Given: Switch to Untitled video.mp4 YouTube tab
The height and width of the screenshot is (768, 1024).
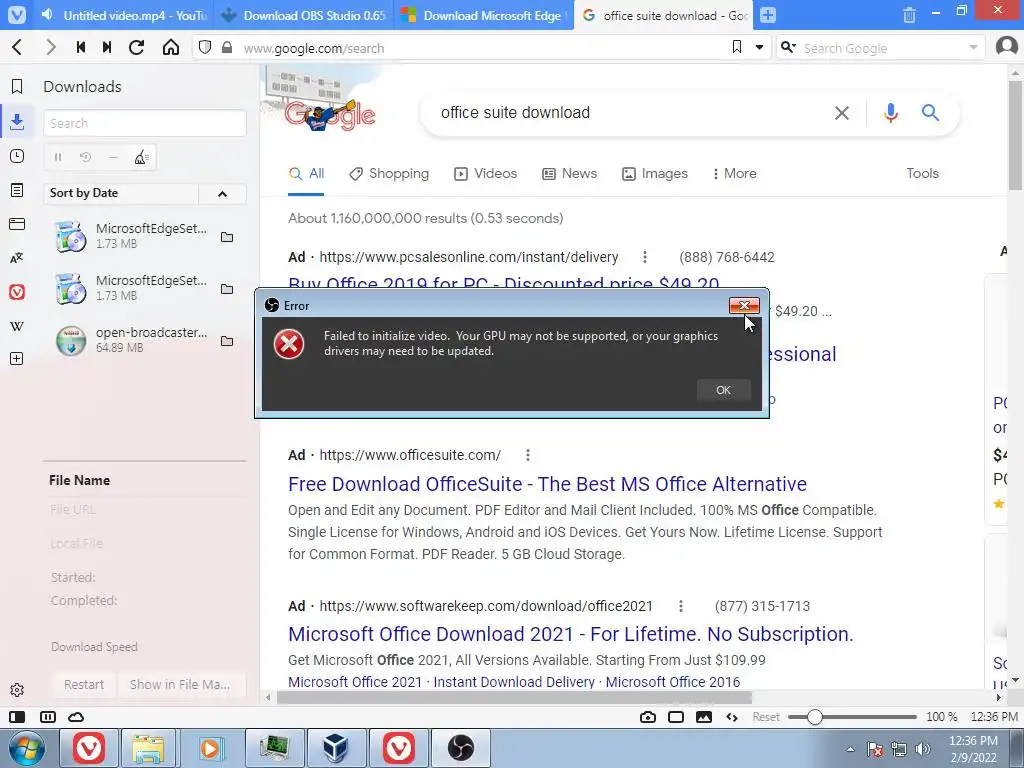Looking at the screenshot, I should (x=124, y=15).
